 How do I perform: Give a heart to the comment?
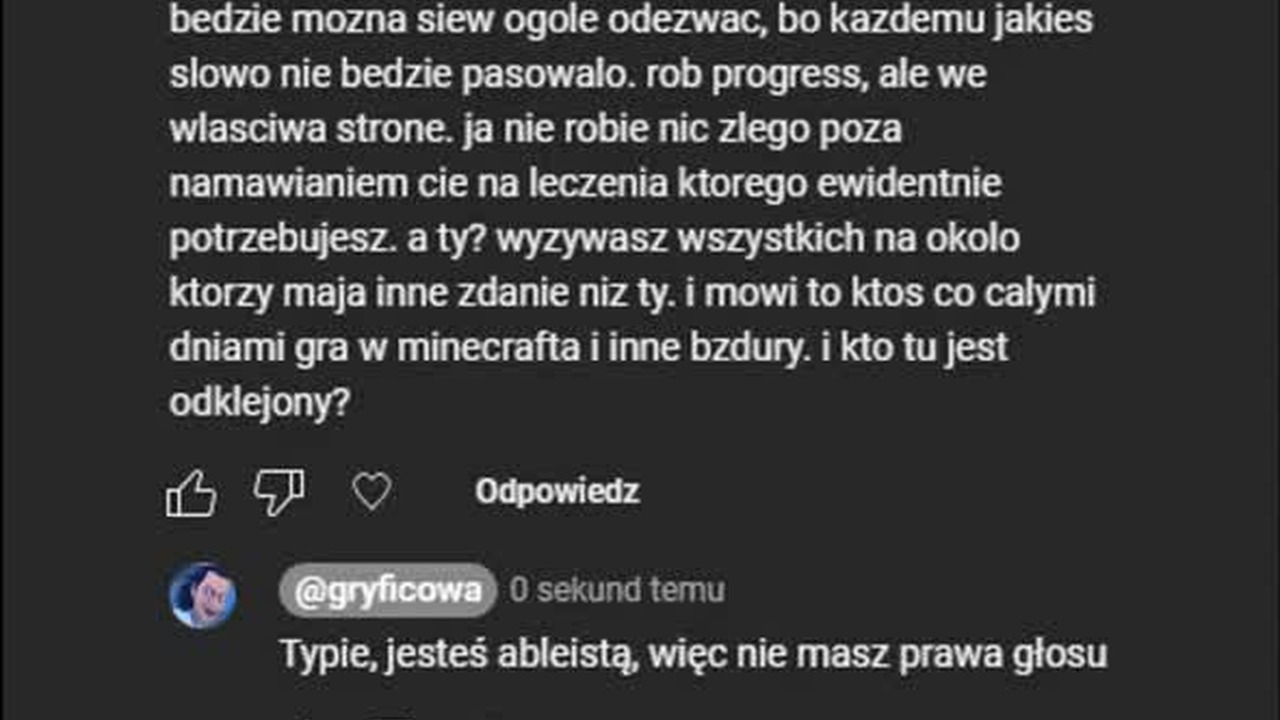pyautogui.click(x=372, y=492)
